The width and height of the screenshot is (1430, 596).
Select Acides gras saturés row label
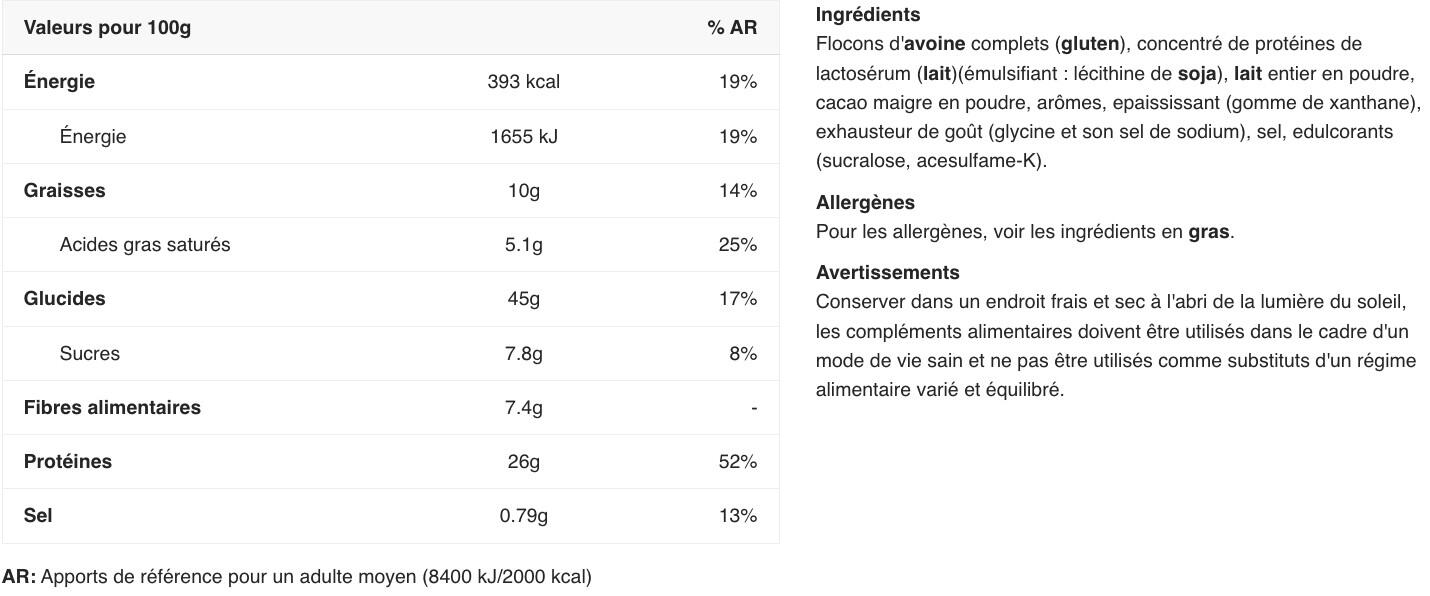tap(145, 244)
